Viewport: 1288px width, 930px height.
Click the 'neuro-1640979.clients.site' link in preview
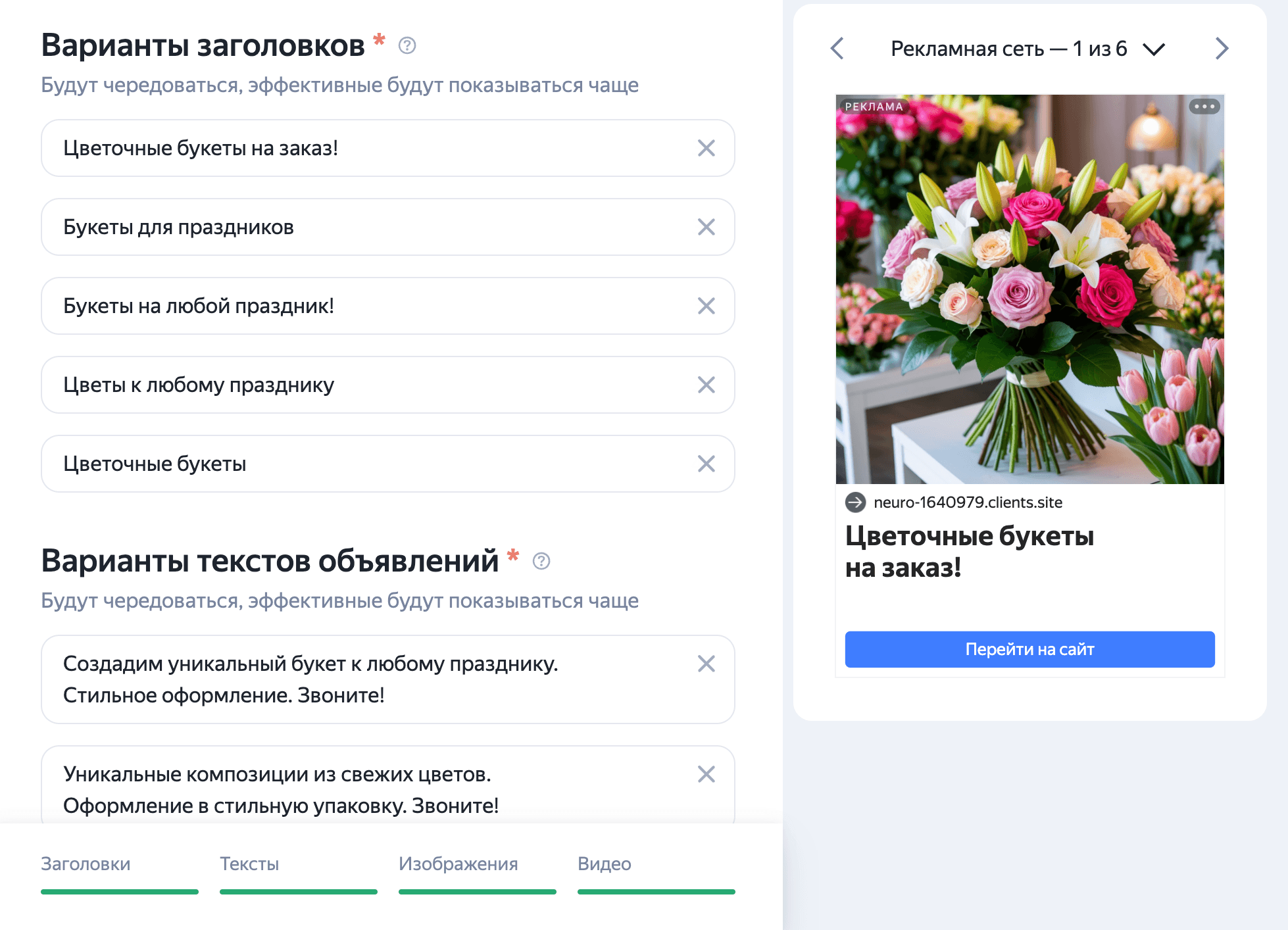point(968,502)
